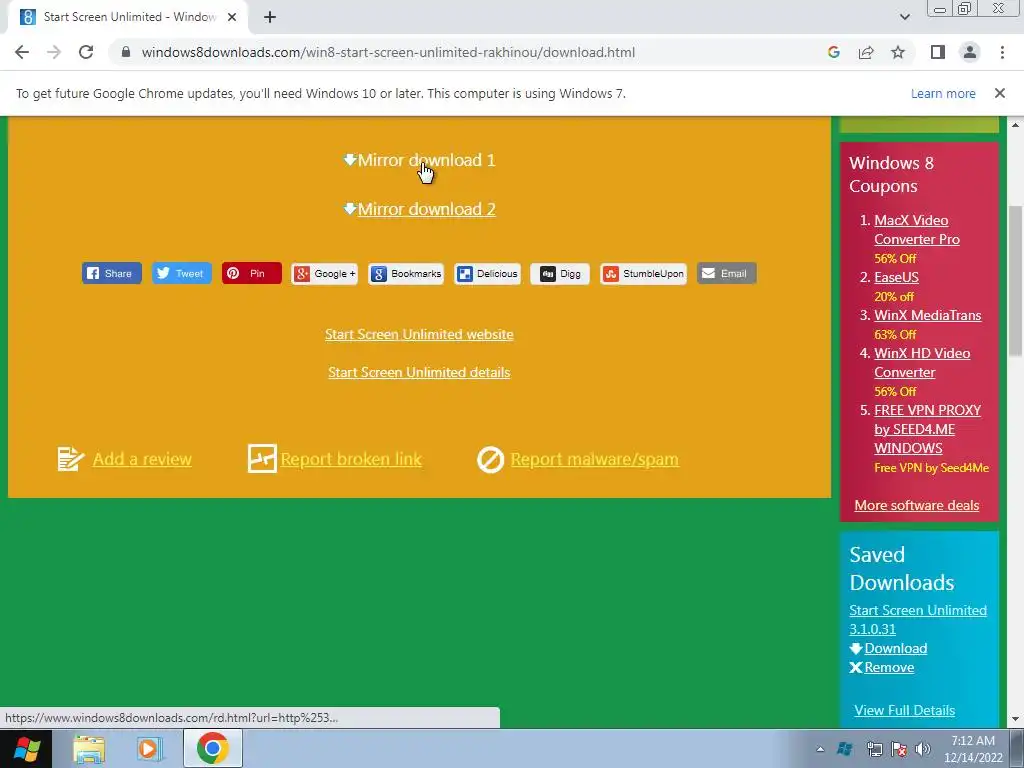This screenshot has width=1024, height=768.
Task: Click the blue Windows-flag tray icon
Action: tap(844, 749)
